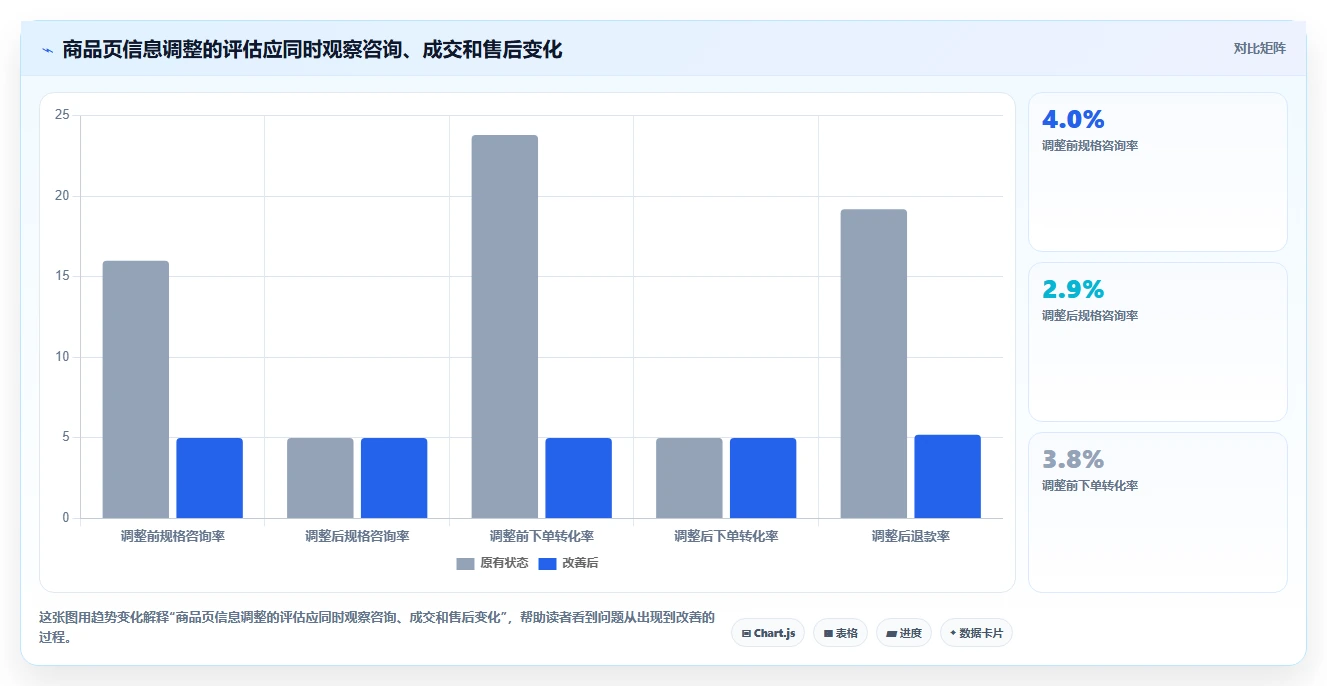Select the gray bar for 调整后下单转化率
The height and width of the screenshot is (686, 1327).
[x=689, y=478]
